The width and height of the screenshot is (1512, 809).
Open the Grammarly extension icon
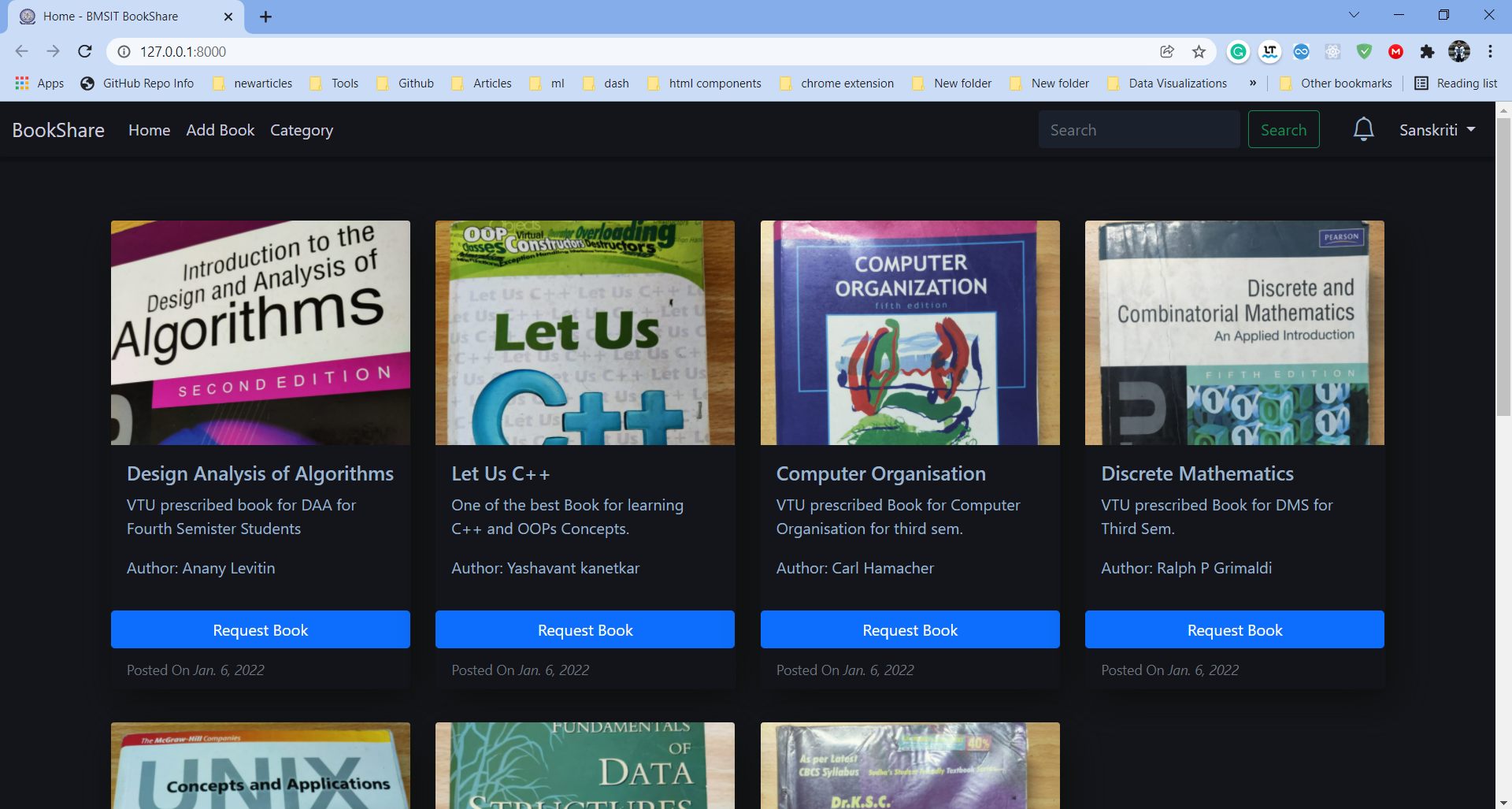click(1238, 52)
